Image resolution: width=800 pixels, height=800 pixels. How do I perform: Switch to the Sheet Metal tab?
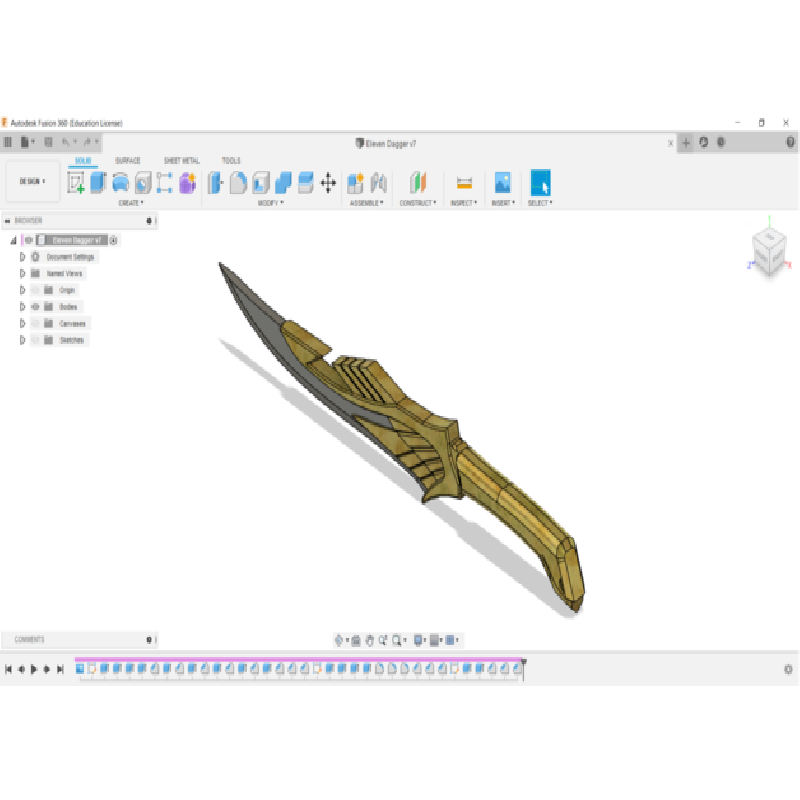(x=181, y=160)
